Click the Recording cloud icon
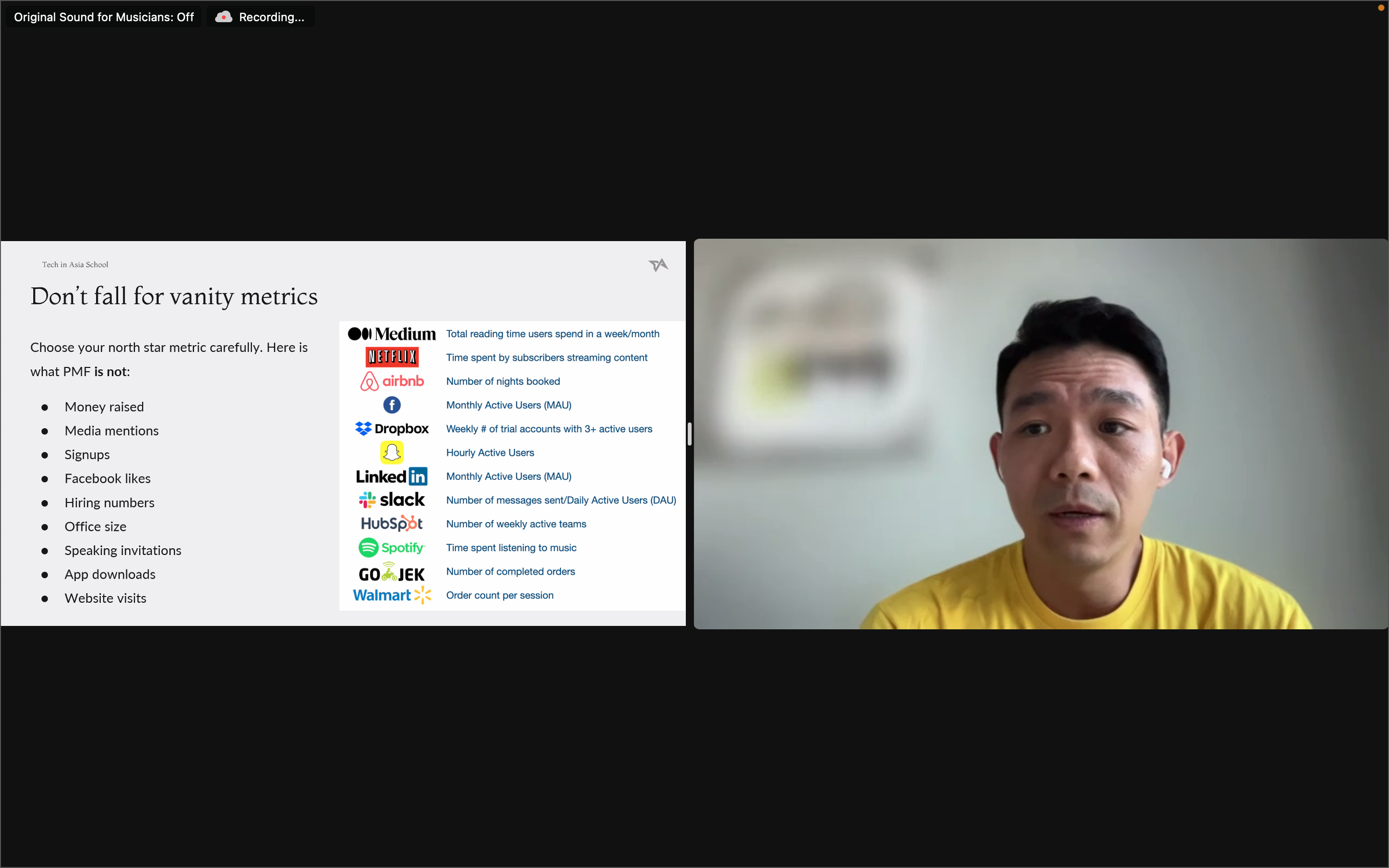The height and width of the screenshot is (868, 1389). (x=224, y=17)
